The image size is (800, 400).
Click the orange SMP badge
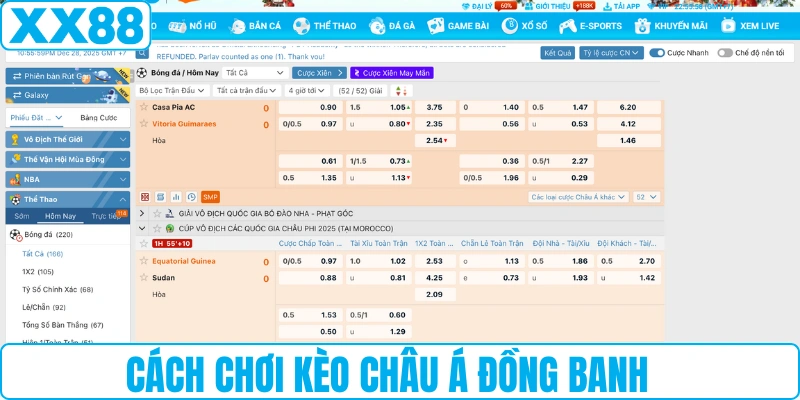click(210, 197)
